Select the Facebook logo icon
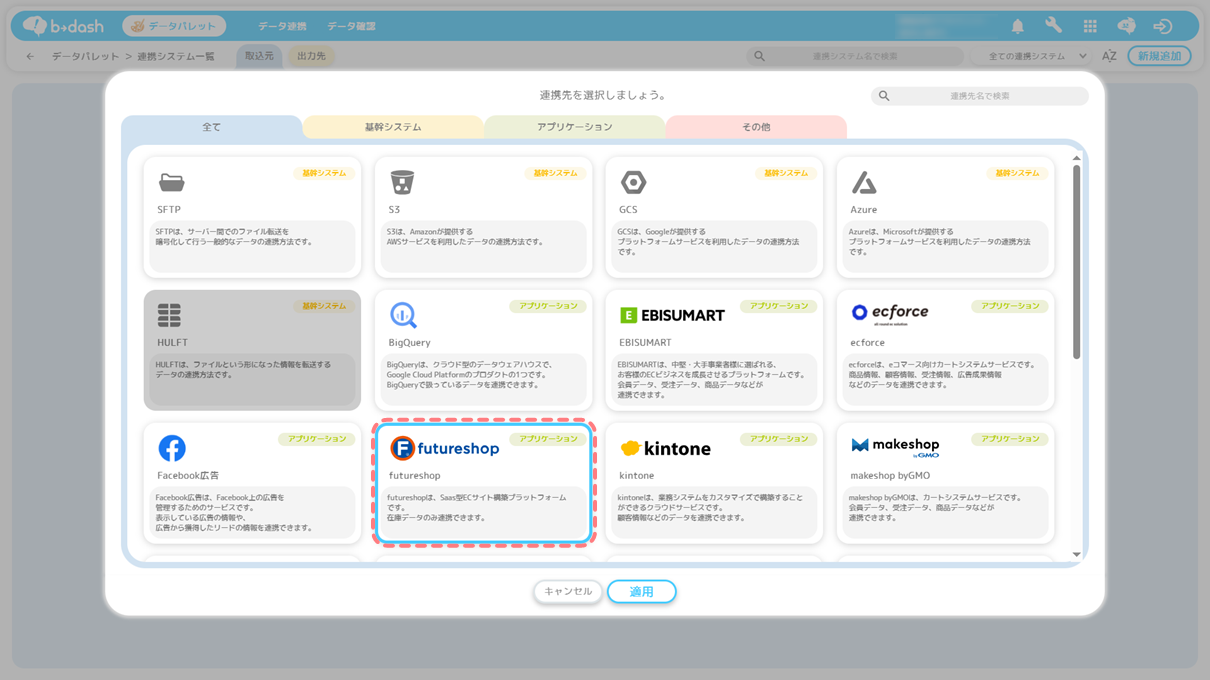The height and width of the screenshot is (680, 1210). click(x=172, y=448)
